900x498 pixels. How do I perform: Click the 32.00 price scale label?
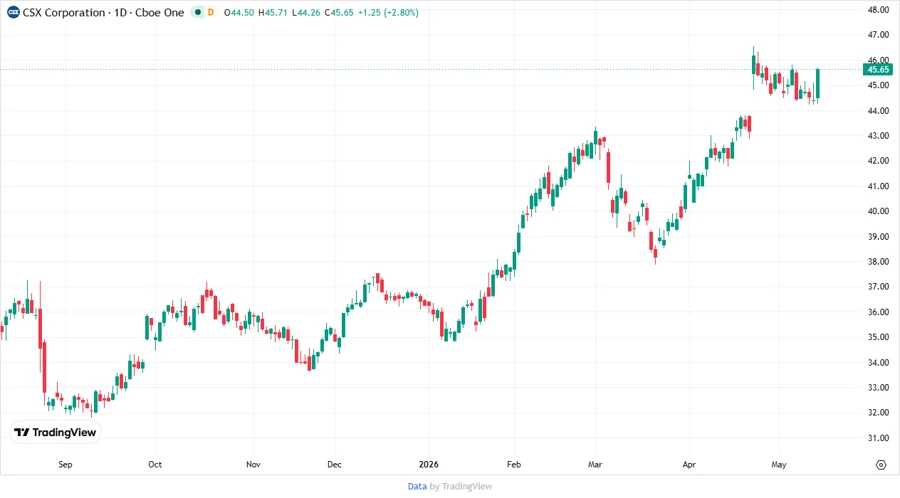[x=878, y=413]
